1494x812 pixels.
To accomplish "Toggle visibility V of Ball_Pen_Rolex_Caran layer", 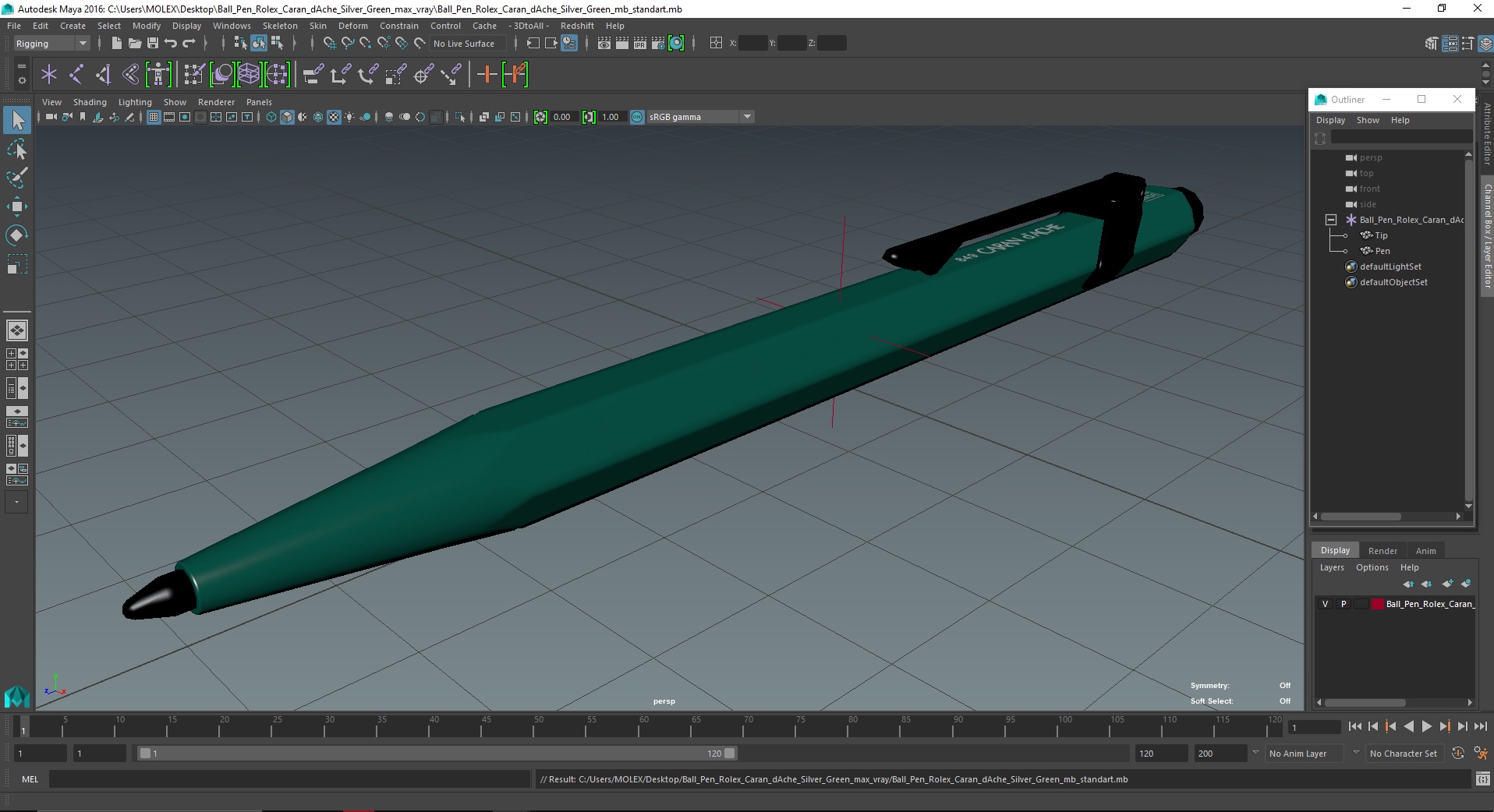I will 1325,604.
